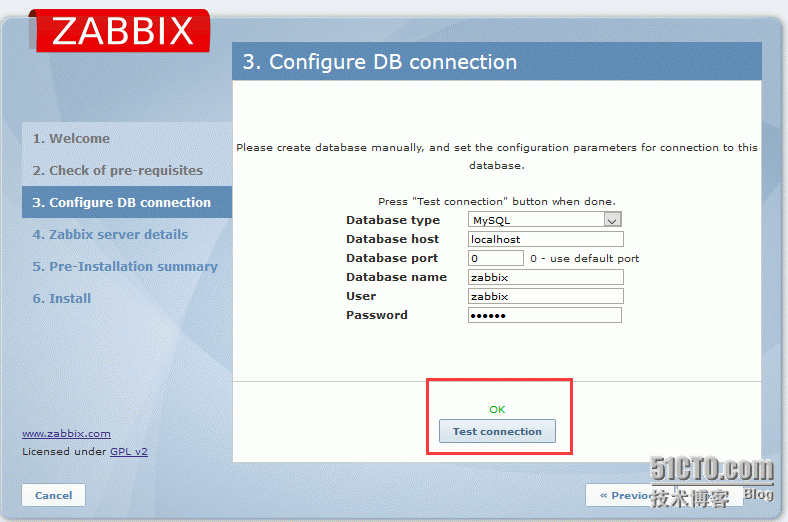
Task: Click the Database port input field
Action: 496,258
